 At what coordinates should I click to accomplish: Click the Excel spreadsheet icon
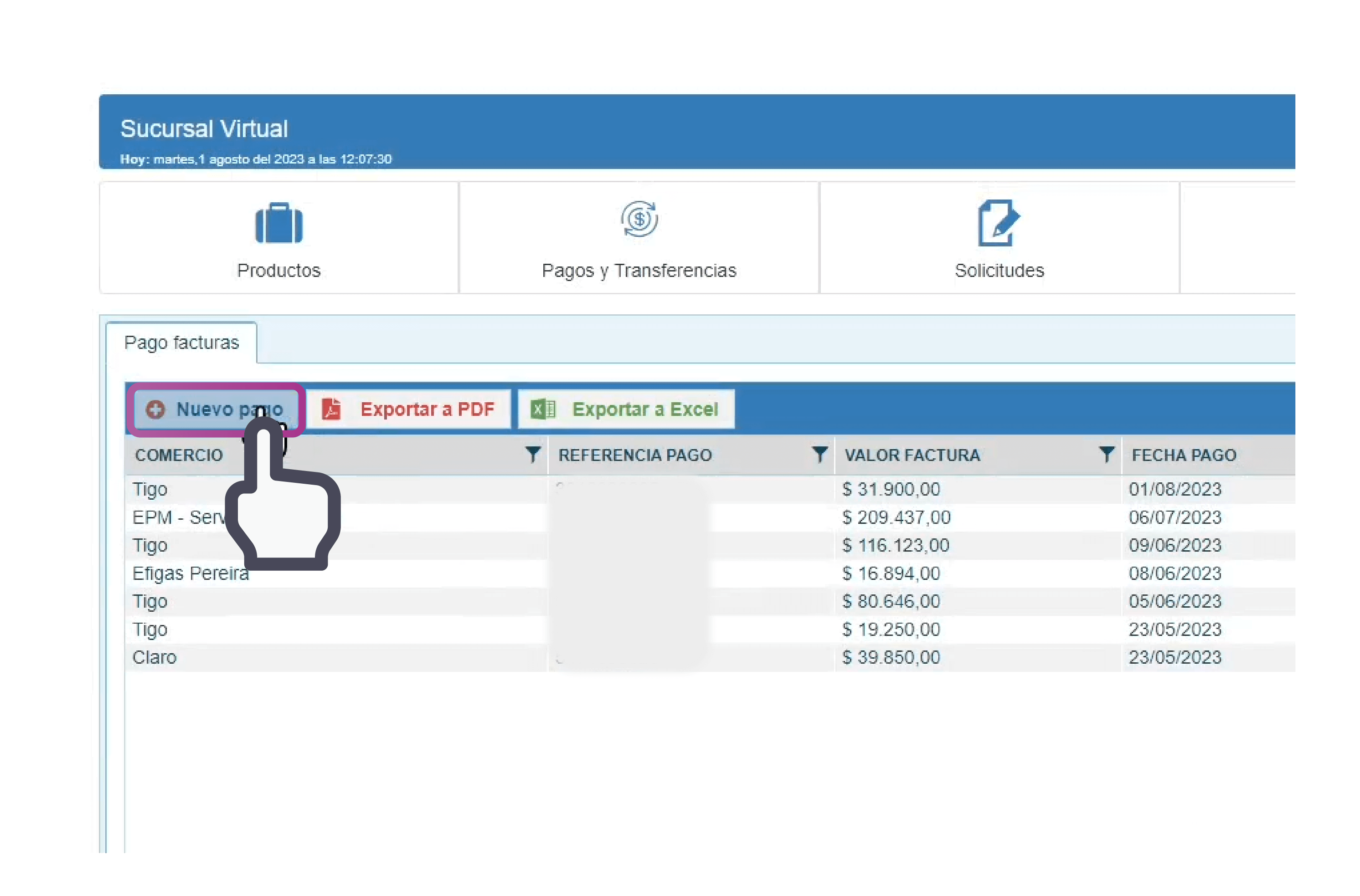[x=542, y=409]
